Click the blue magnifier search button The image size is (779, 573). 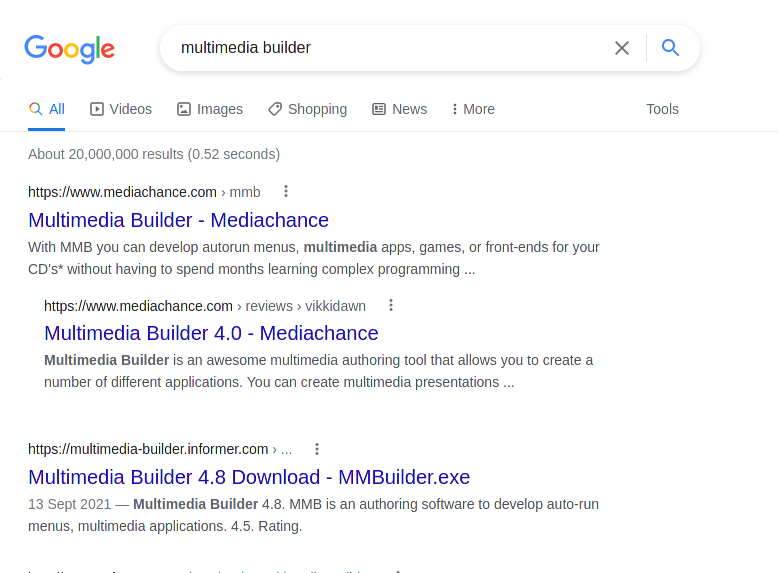(670, 48)
